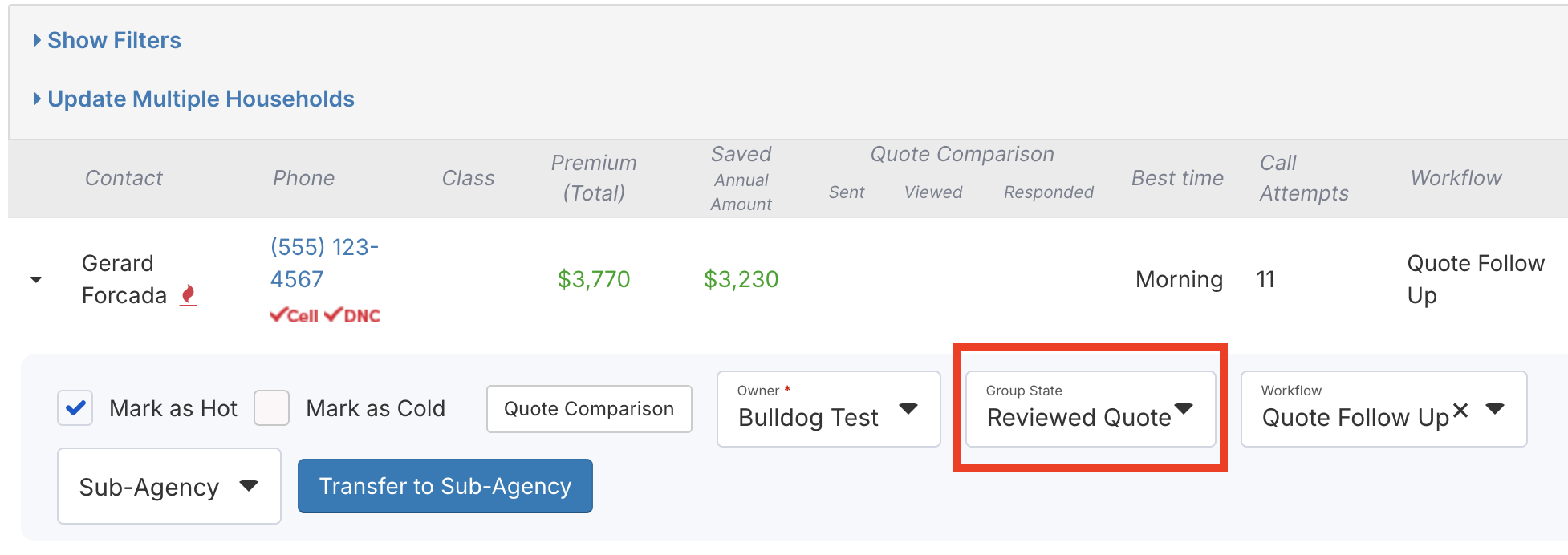This screenshot has width=1568, height=555.
Task: Click the (555) 123-4567 phone link
Action: [x=323, y=262]
